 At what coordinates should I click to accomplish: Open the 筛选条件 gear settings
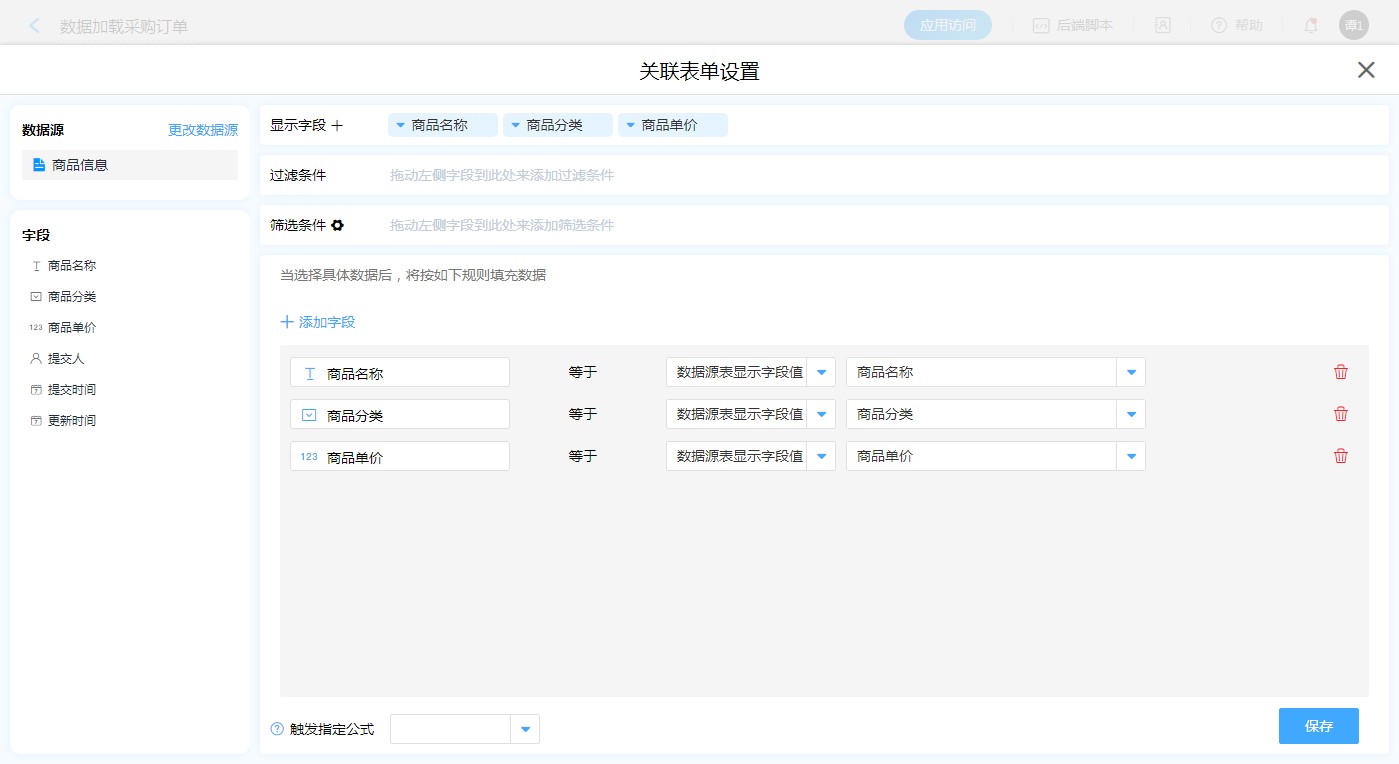[x=338, y=226]
